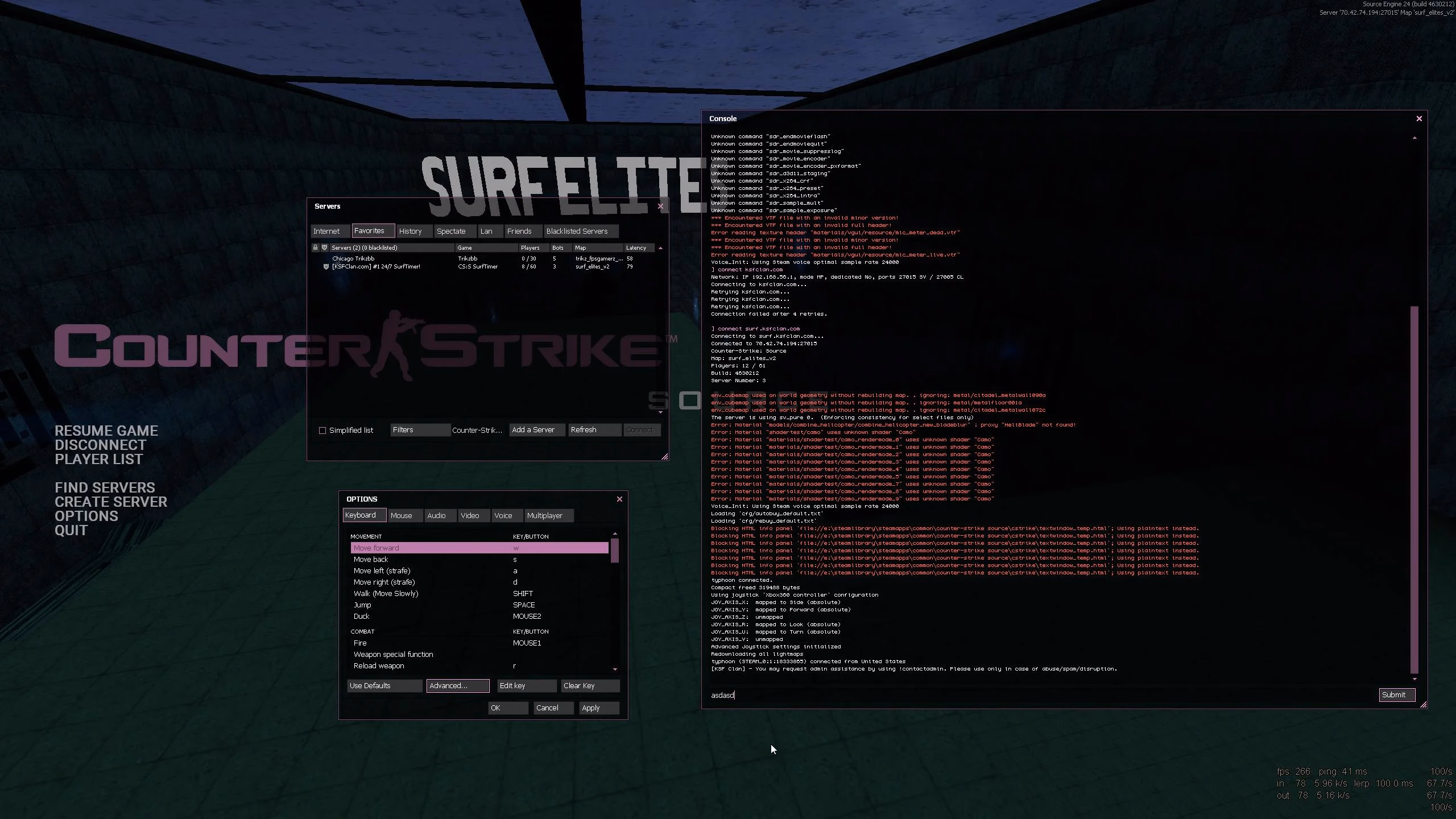Enable the Simplified list checkbox
The height and width of the screenshot is (819, 1456).
coord(322,431)
